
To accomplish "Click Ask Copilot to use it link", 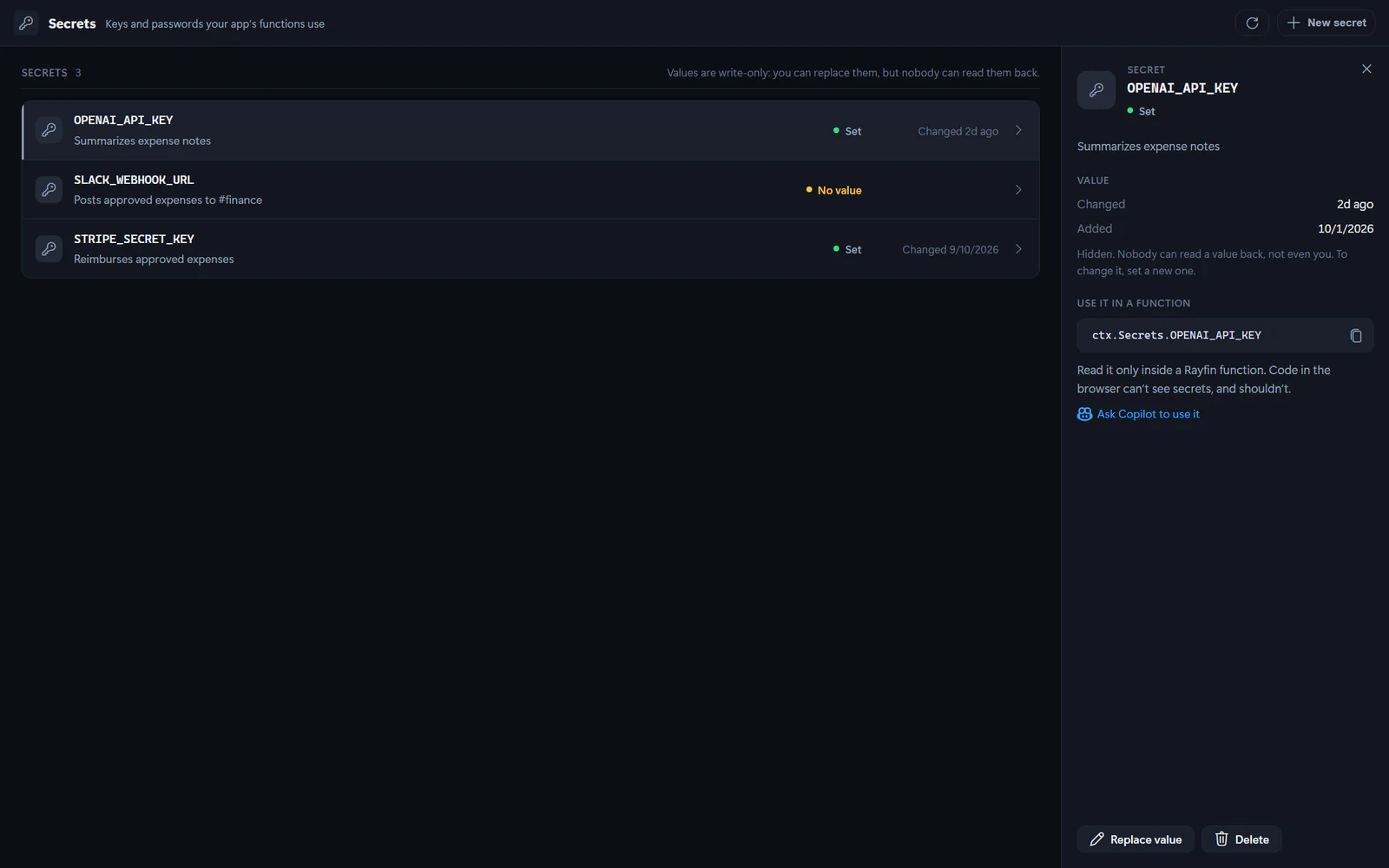I will tap(1138, 414).
